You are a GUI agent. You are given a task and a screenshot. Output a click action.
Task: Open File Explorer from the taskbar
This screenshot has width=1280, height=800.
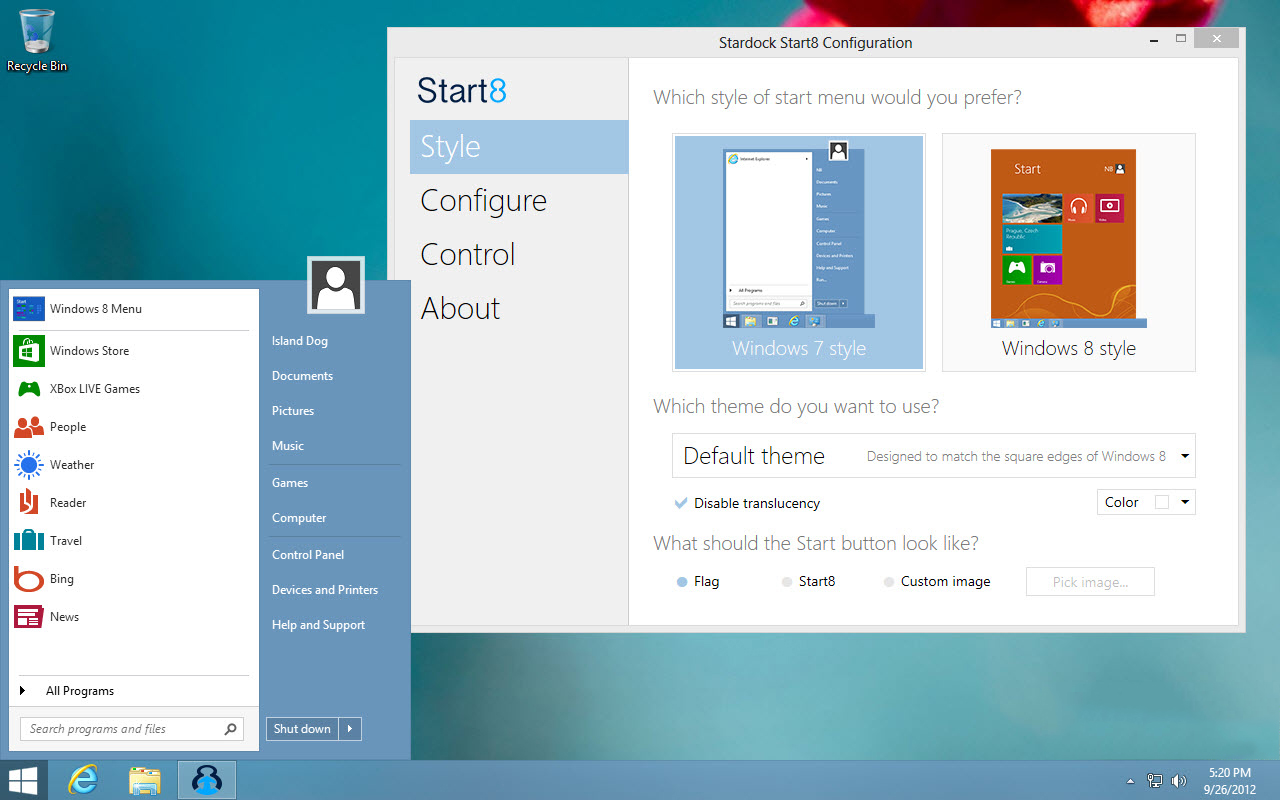[x=145, y=780]
